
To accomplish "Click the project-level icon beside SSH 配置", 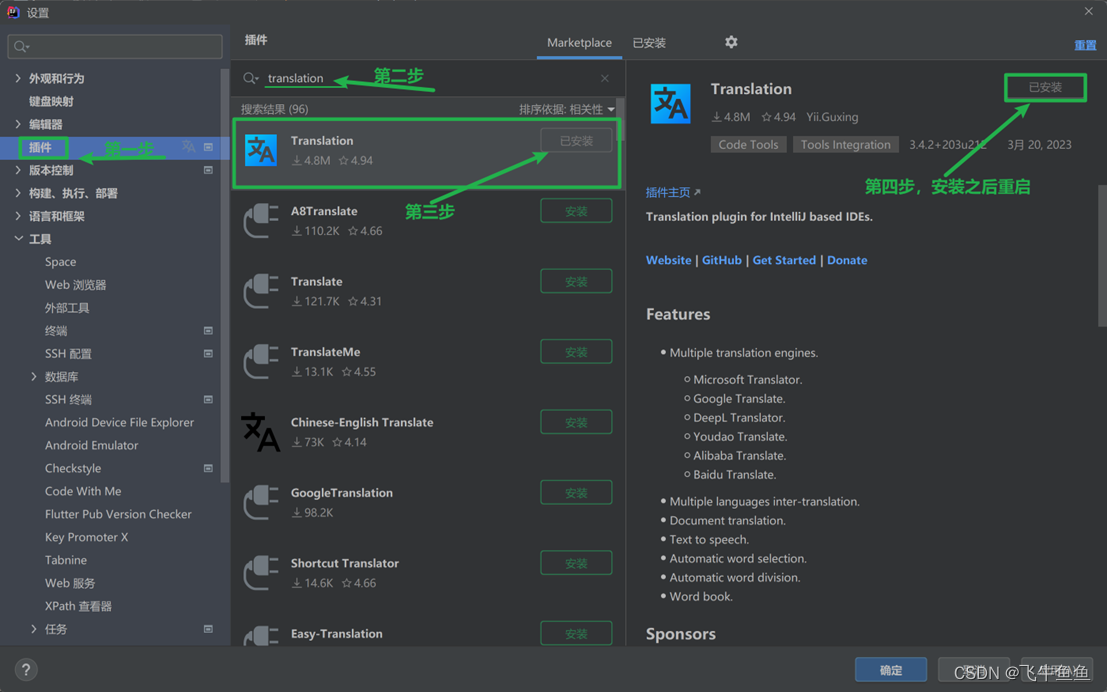I will pyautogui.click(x=208, y=353).
